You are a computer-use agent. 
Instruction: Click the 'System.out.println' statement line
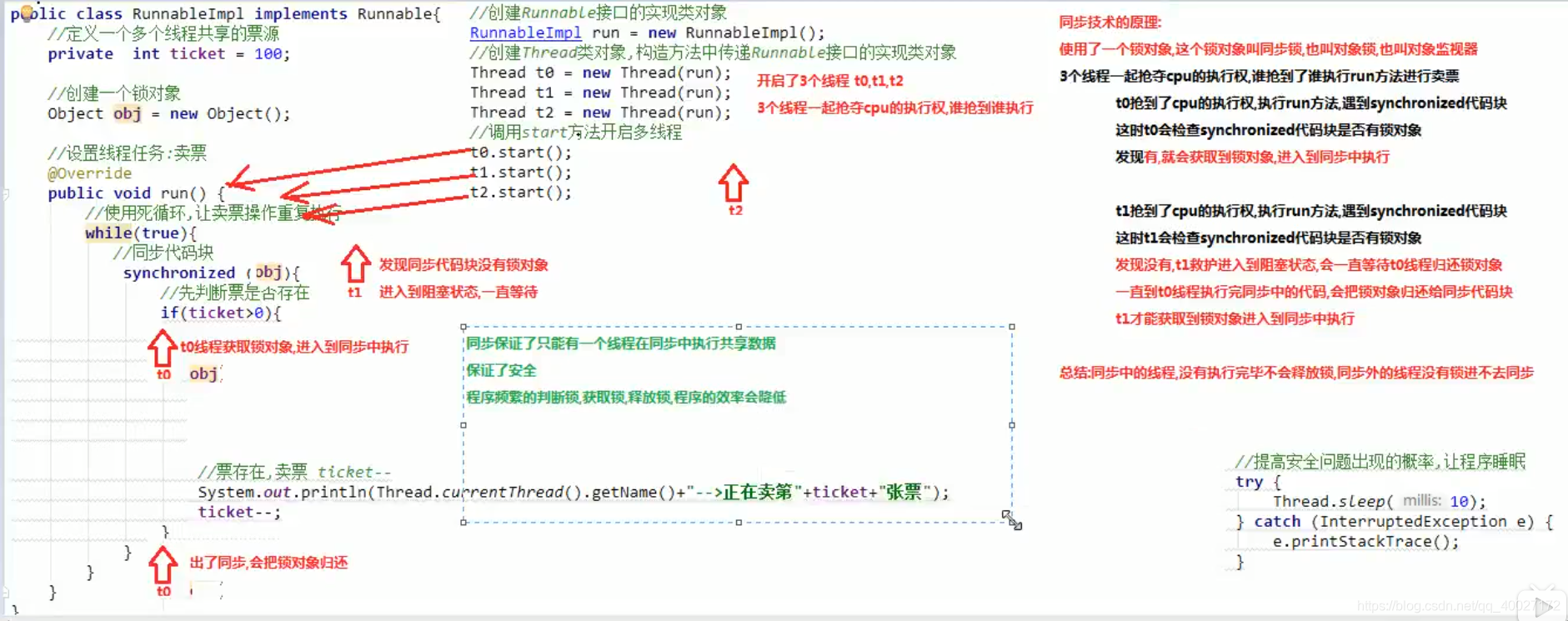coord(574,492)
